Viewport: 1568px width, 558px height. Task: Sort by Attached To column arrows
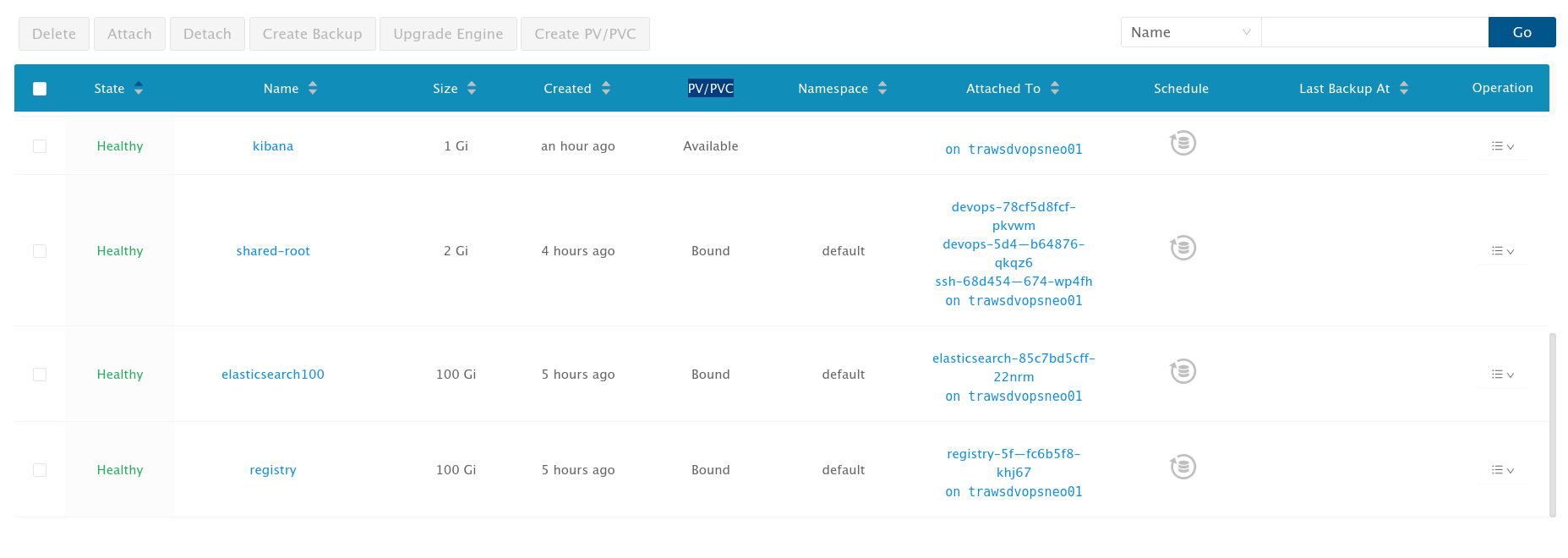(1055, 88)
